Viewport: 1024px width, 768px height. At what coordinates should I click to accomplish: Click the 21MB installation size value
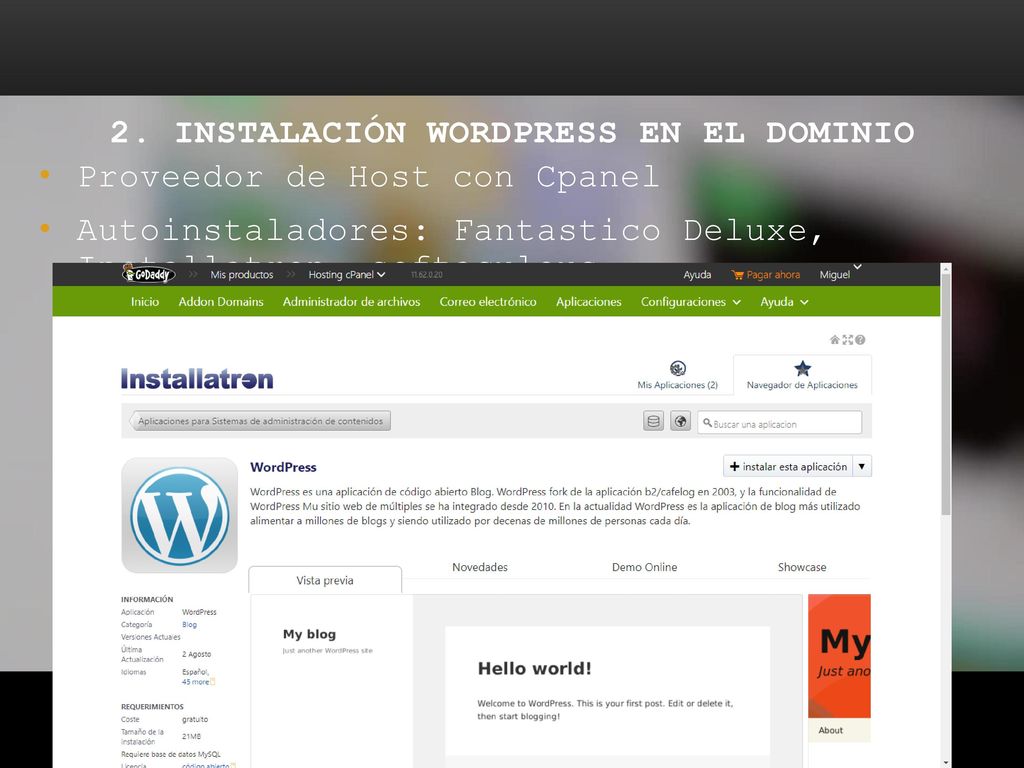click(191, 736)
